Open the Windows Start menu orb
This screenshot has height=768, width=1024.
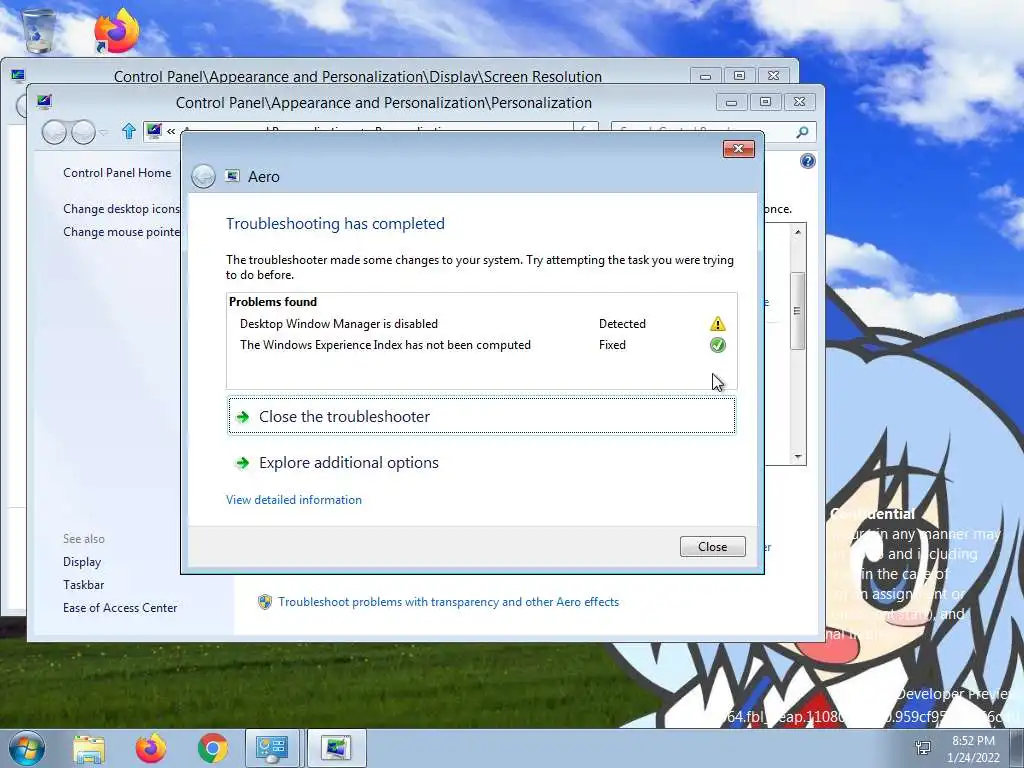(26, 748)
